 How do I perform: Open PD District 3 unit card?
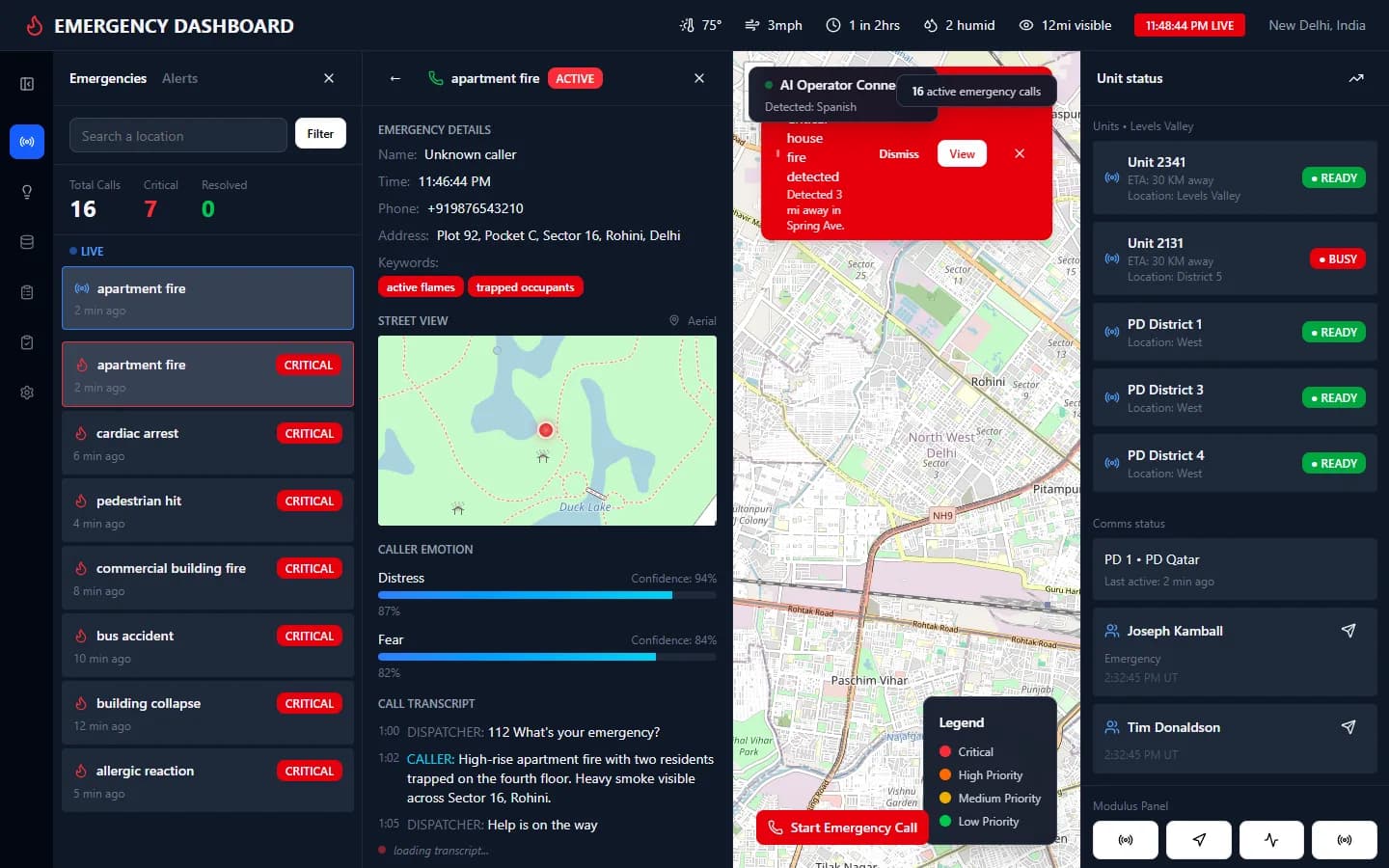1235,397
